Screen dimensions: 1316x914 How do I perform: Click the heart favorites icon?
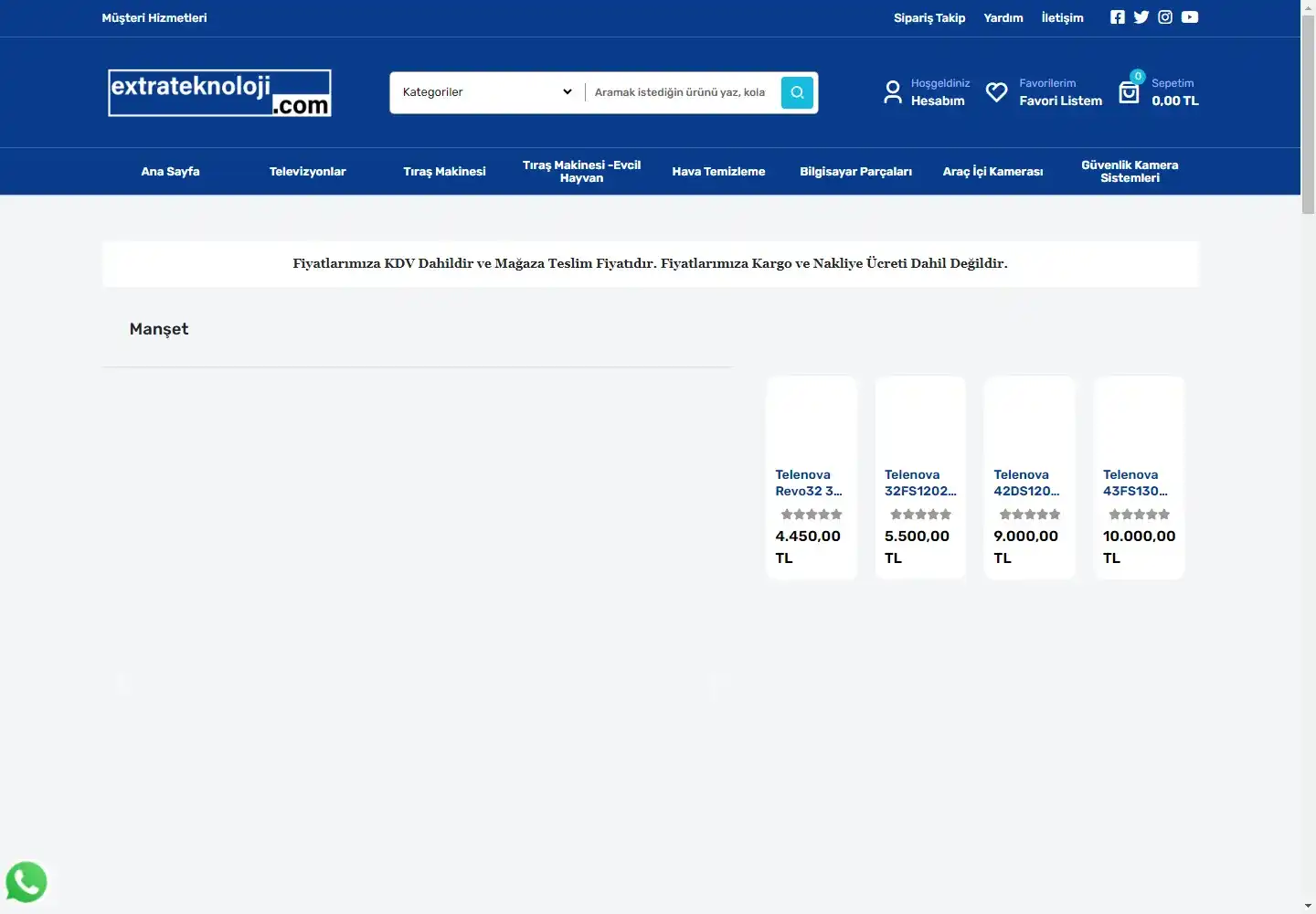tap(997, 92)
